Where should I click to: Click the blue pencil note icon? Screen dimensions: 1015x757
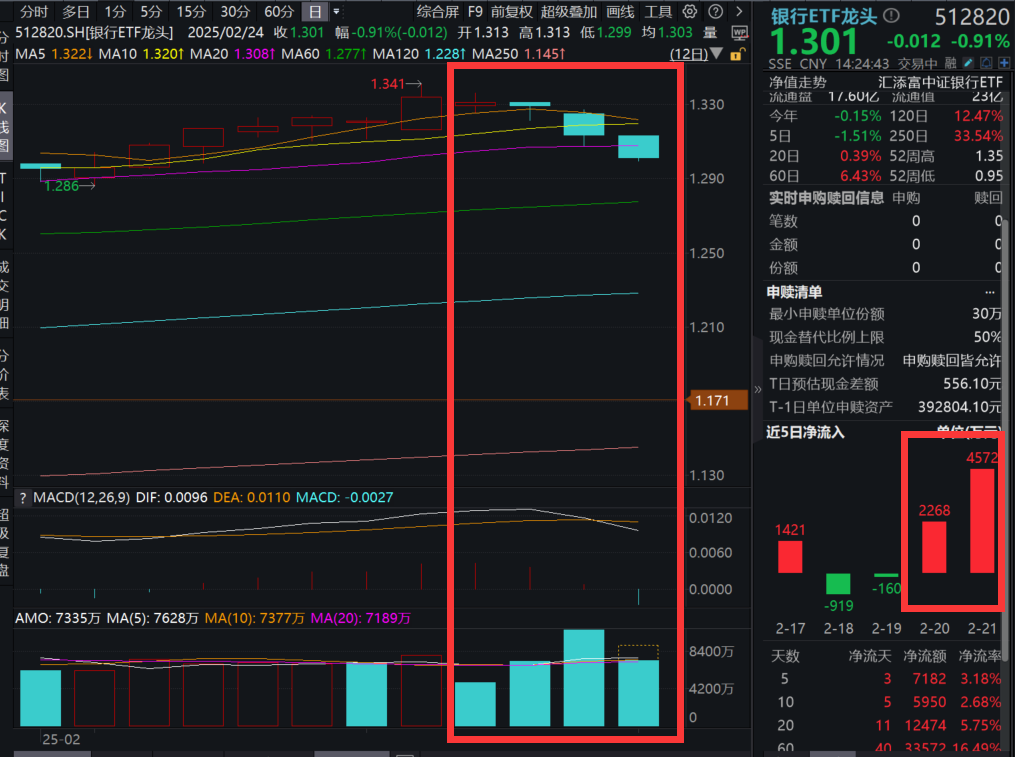(968, 63)
